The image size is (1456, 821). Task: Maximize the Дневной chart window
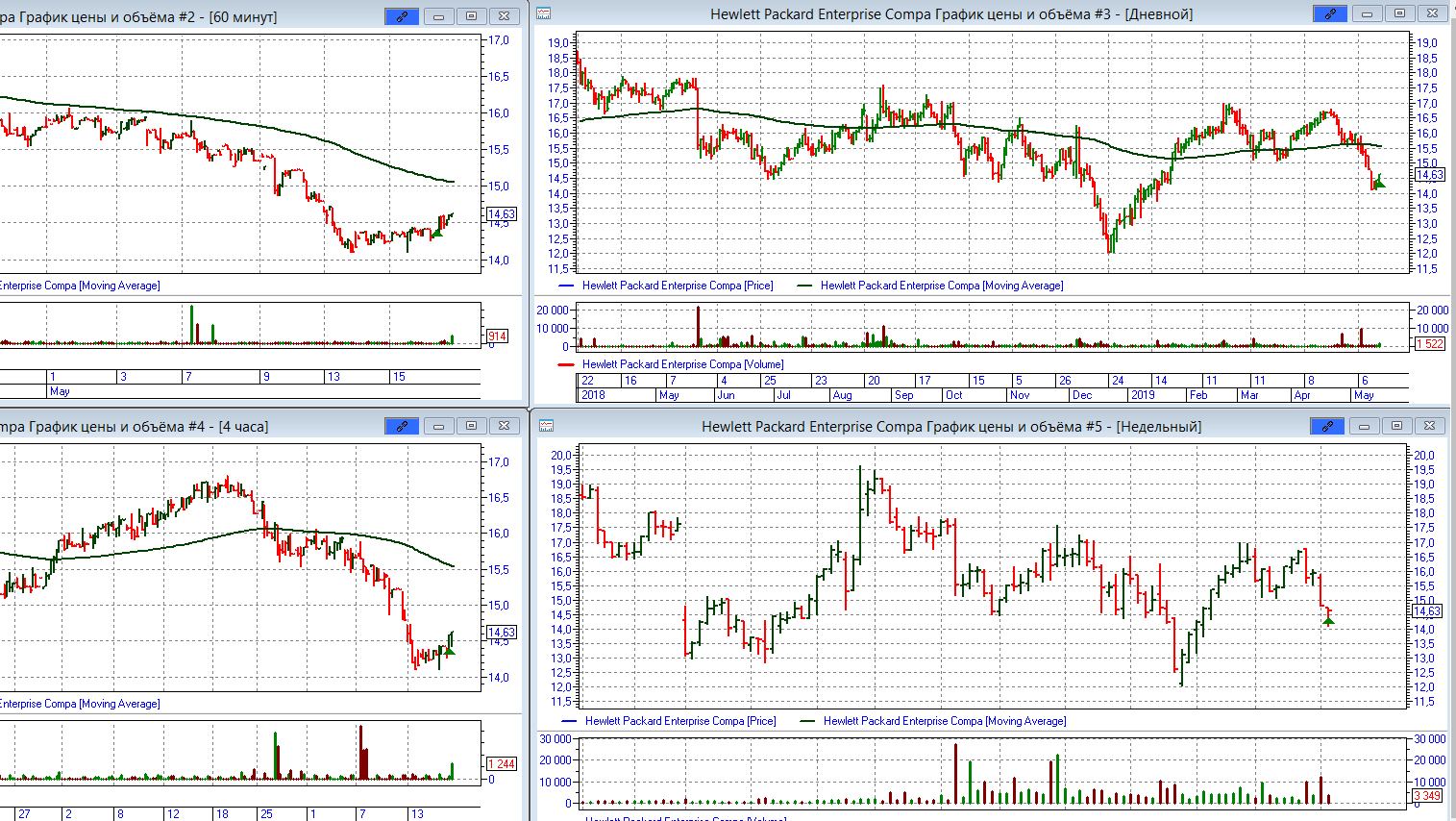coord(1399,13)
